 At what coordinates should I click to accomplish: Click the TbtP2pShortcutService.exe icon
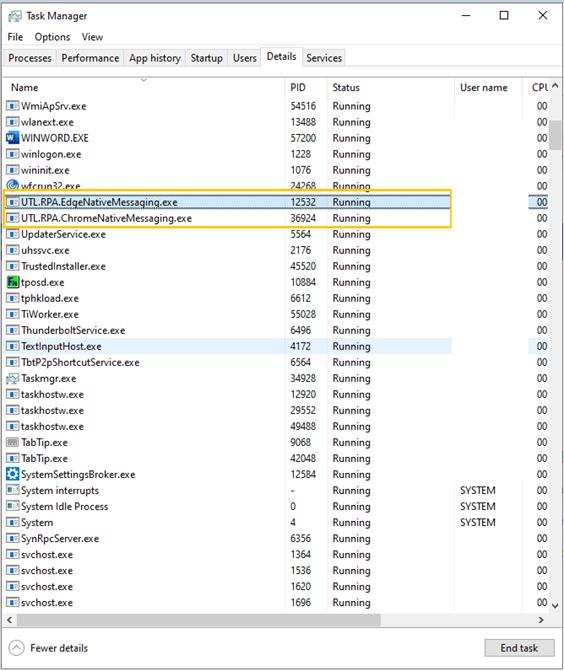tap(13, 362)
